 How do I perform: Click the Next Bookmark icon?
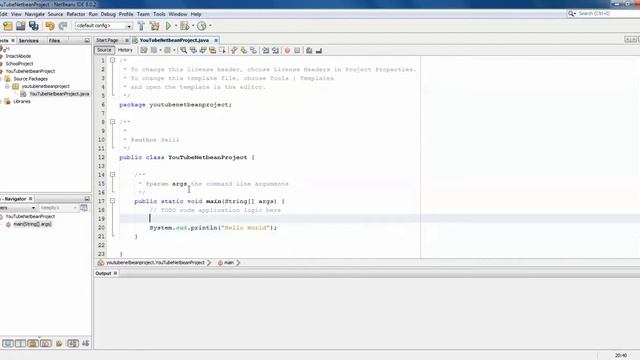pyautogui.click(x=244, y=50)
